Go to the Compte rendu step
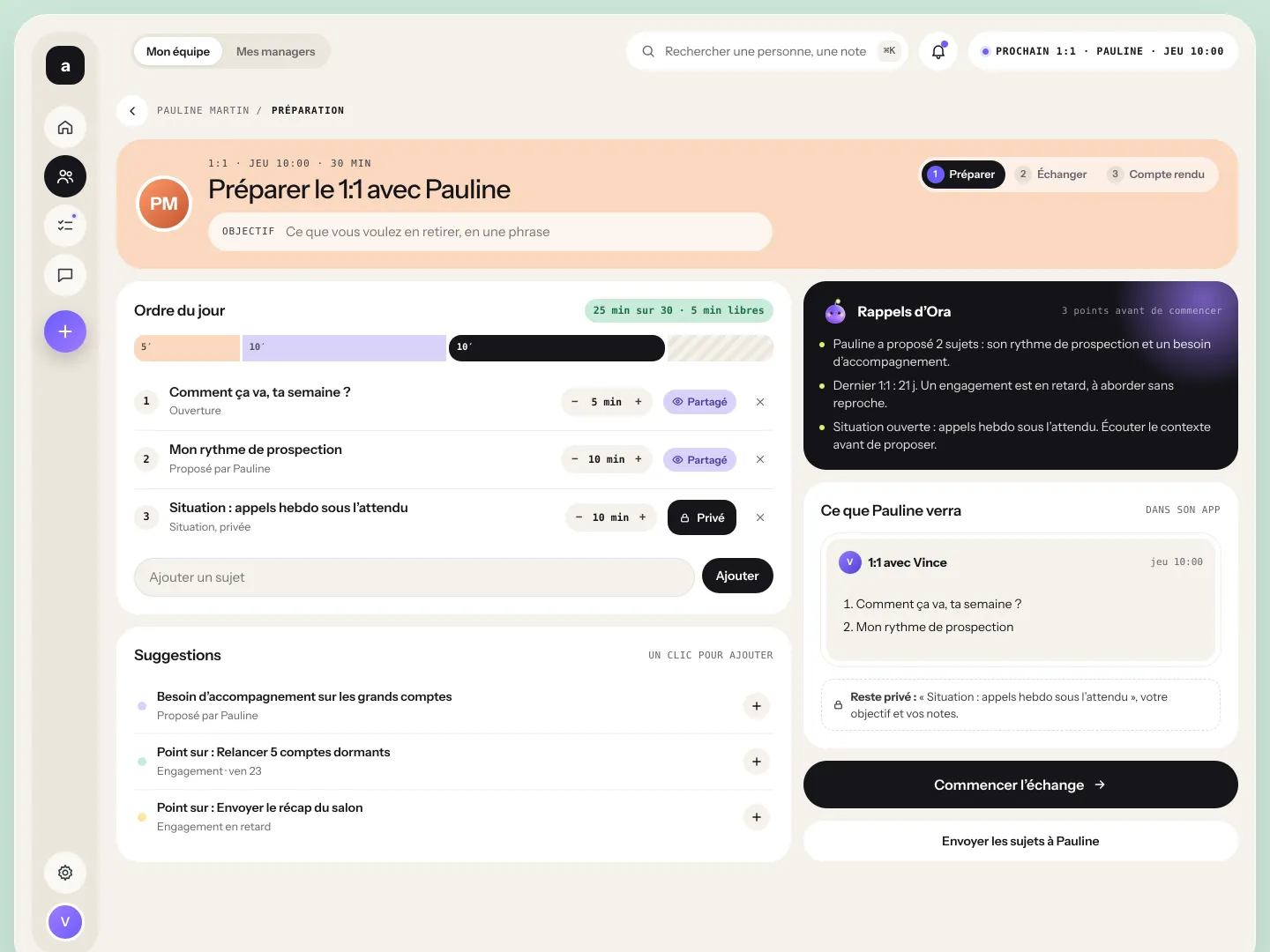This screenshot has height=952, width=1270. [1157, 175]
